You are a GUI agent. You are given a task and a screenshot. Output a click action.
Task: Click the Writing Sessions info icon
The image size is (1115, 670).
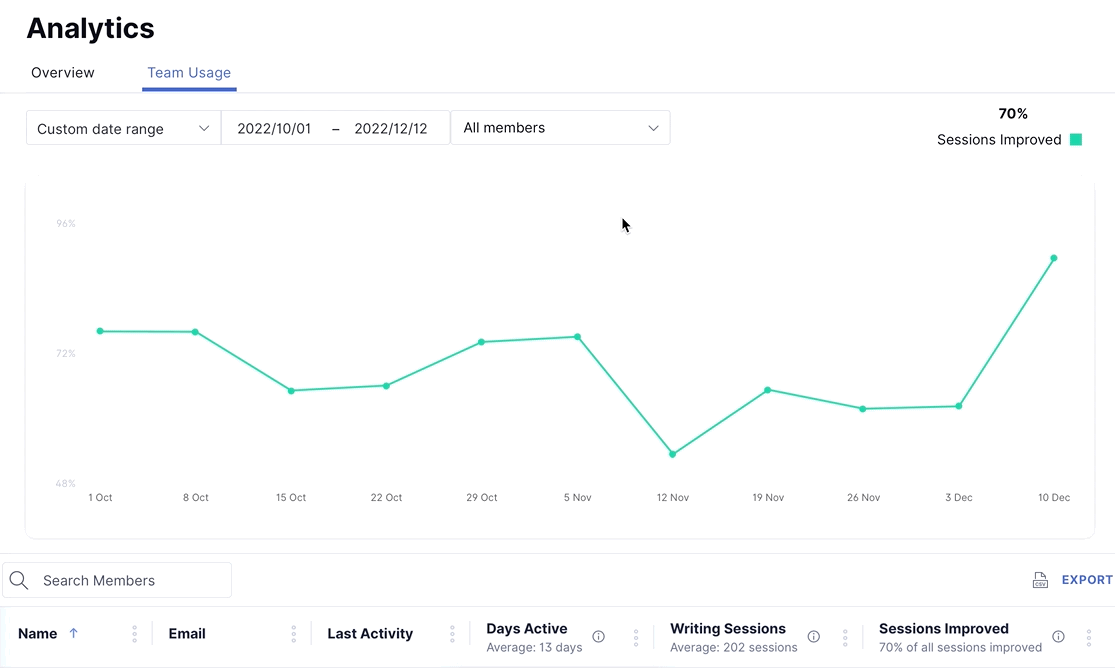point(813,636)
